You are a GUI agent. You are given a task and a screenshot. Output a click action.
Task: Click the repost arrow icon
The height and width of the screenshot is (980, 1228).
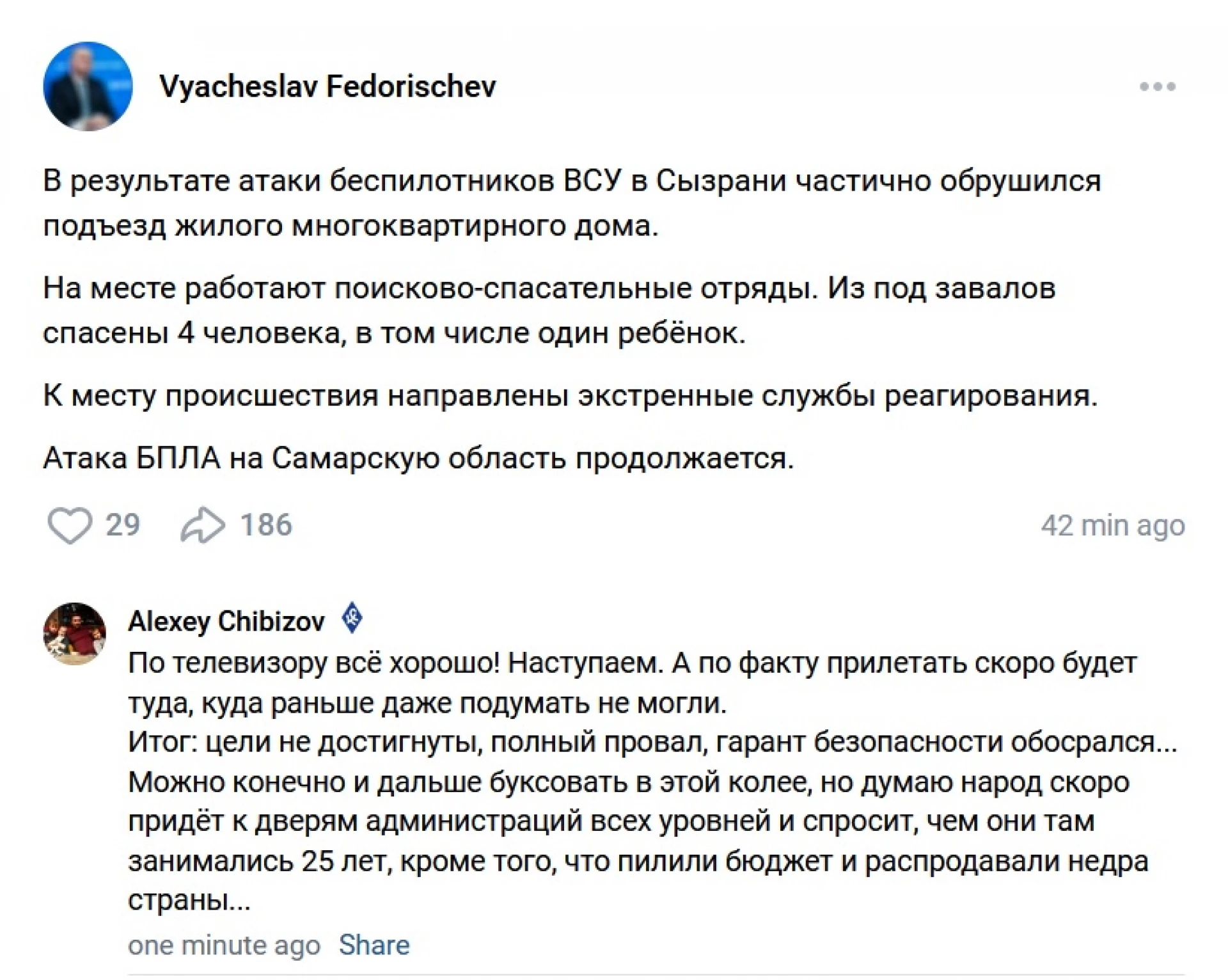203,525
